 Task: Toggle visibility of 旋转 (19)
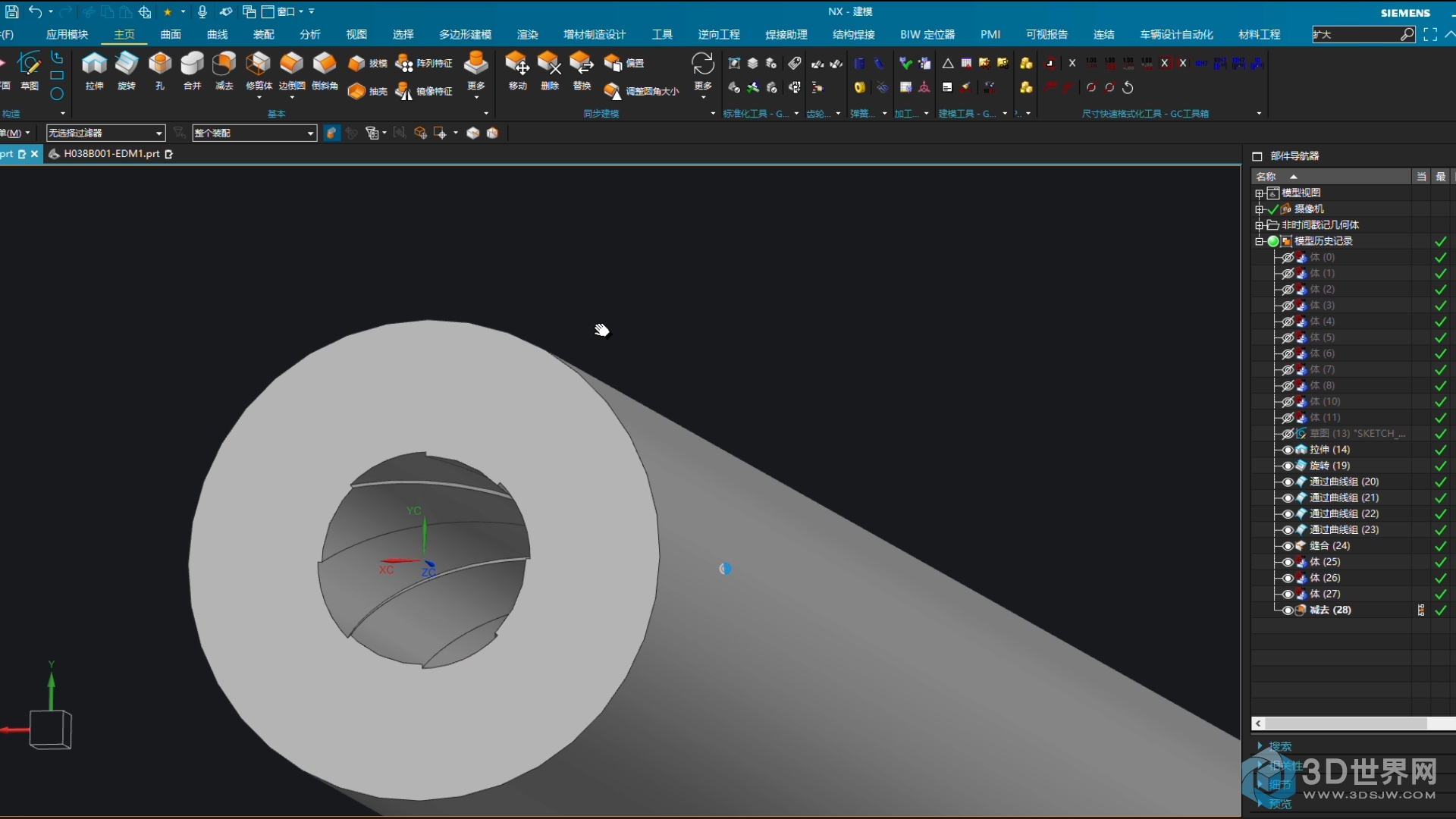point(1288,466)
